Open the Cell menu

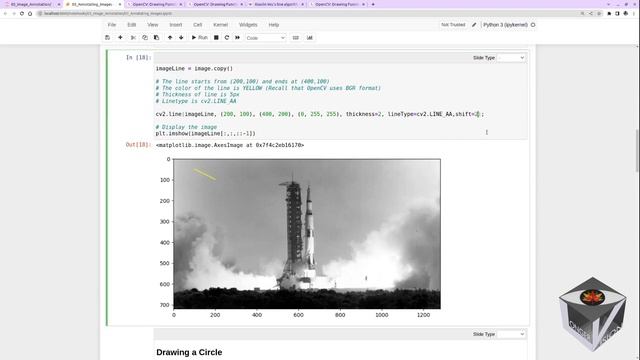[198, 25]
